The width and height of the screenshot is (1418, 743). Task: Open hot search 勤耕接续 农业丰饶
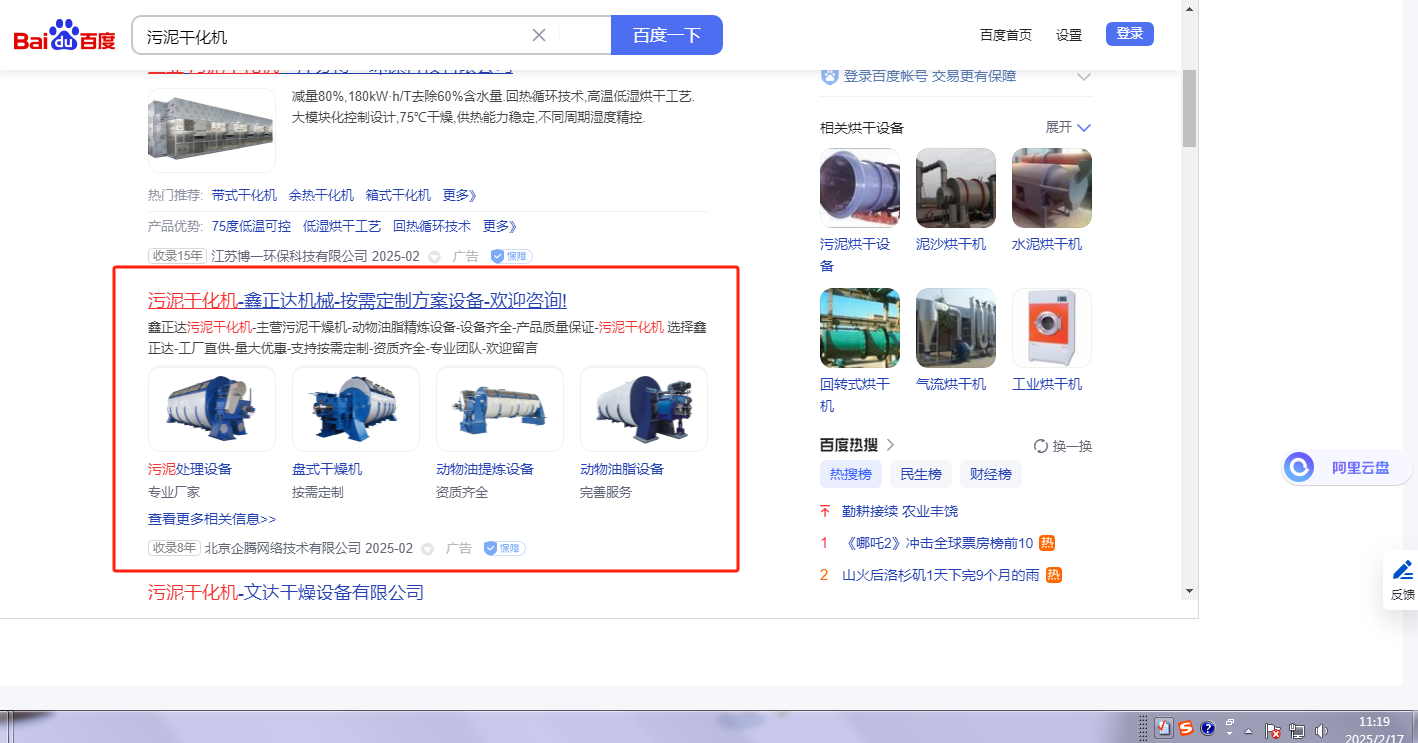coord(900,511)
